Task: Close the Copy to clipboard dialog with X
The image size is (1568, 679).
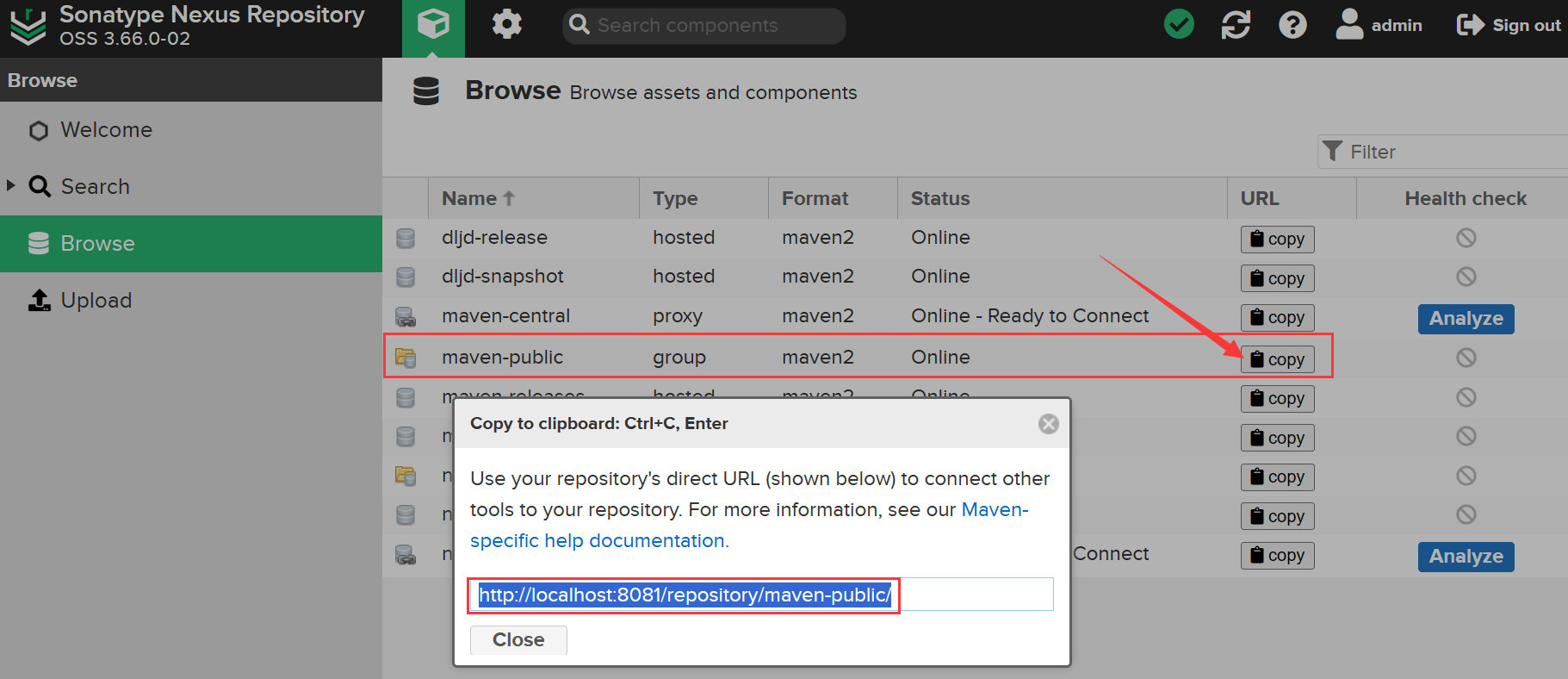Action: pos(1048,424)
